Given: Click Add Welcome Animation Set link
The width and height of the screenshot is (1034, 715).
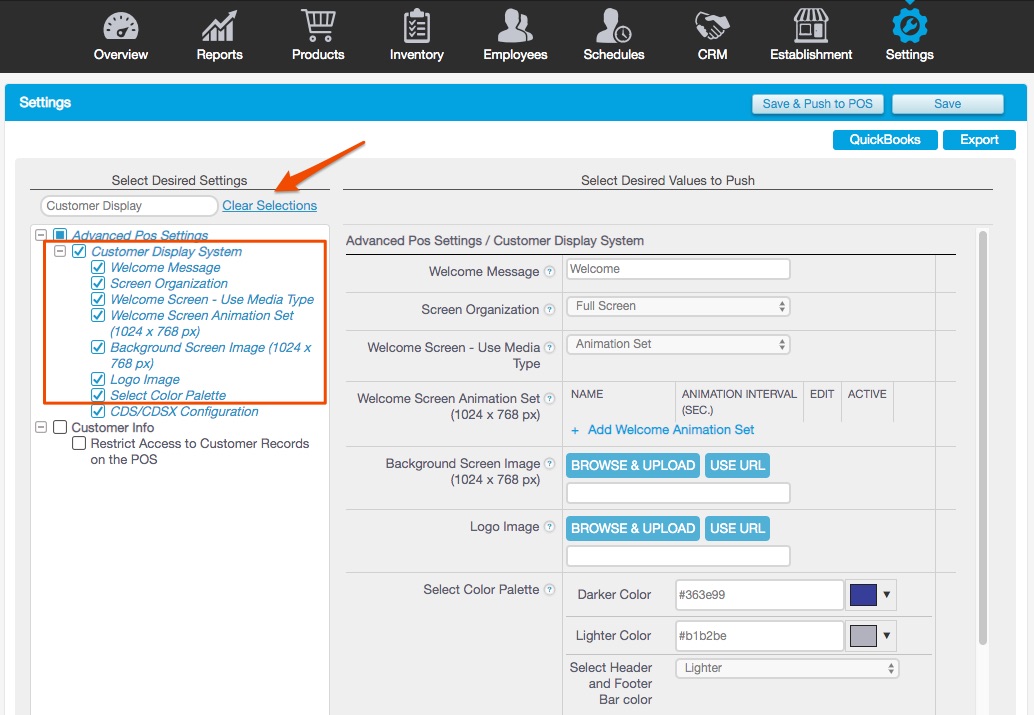Looking at the screenshot, I should click(x=670, y=430).
